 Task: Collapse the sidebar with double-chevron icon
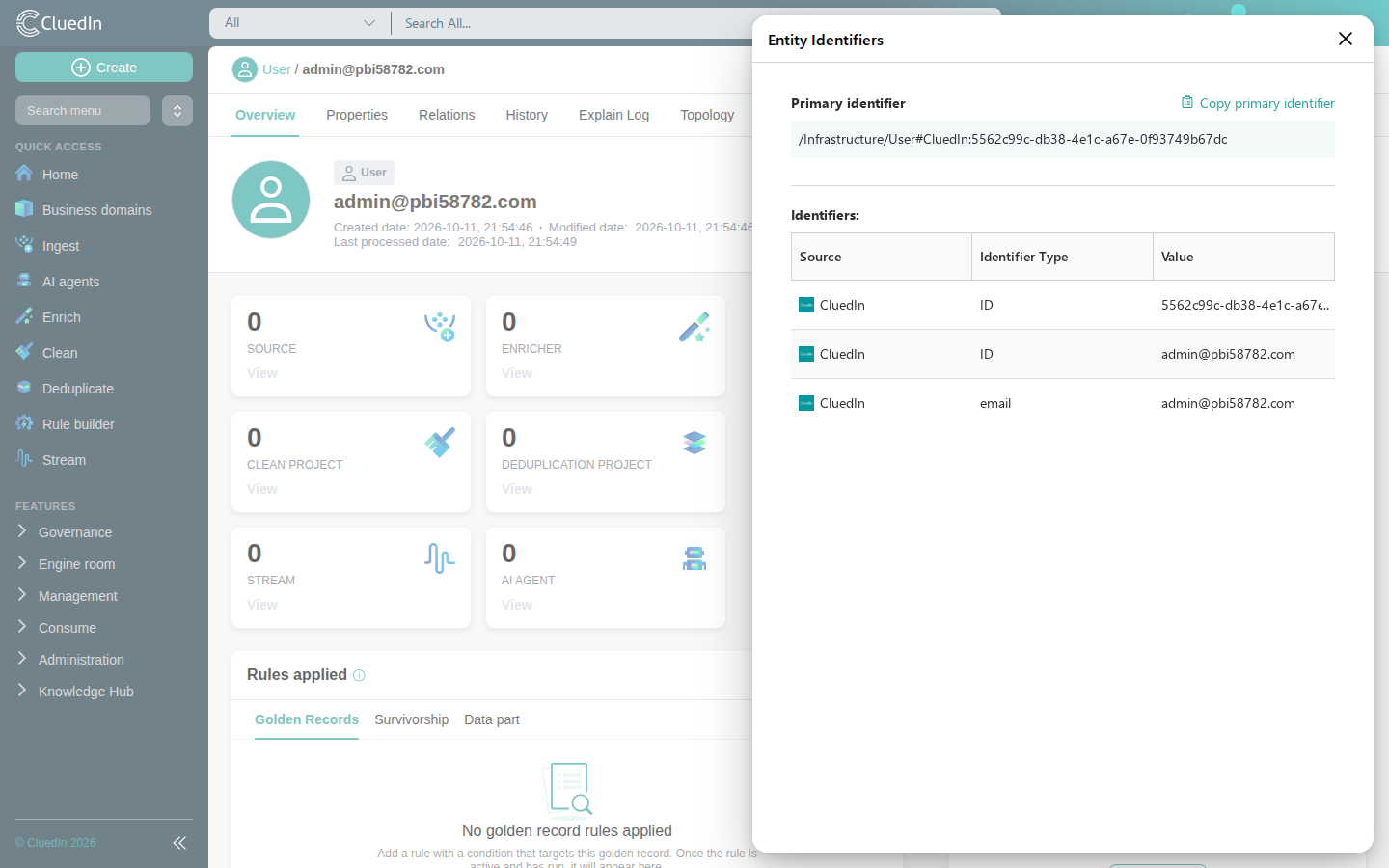[179, 843]
